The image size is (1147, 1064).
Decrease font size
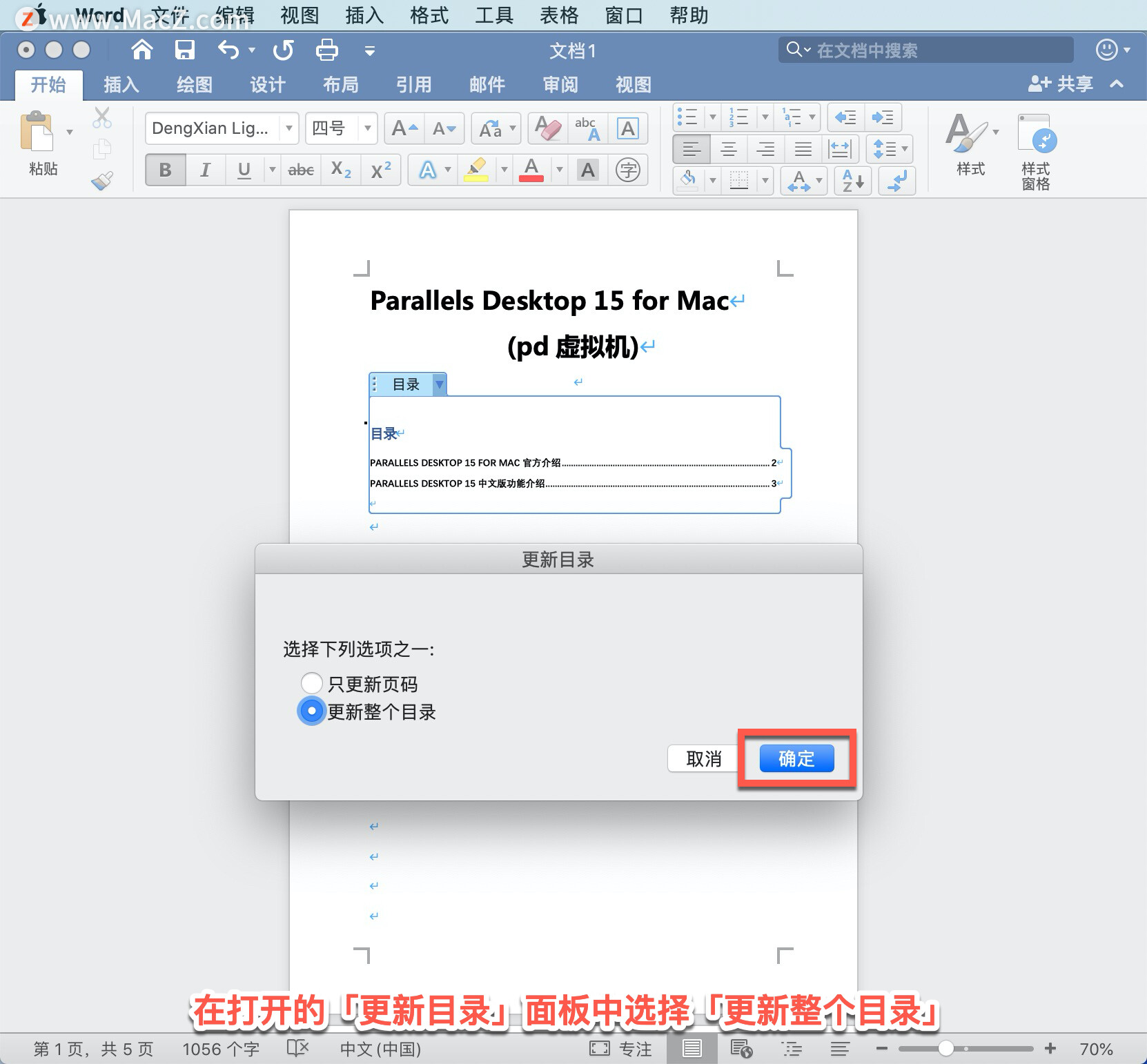(444, 128)
